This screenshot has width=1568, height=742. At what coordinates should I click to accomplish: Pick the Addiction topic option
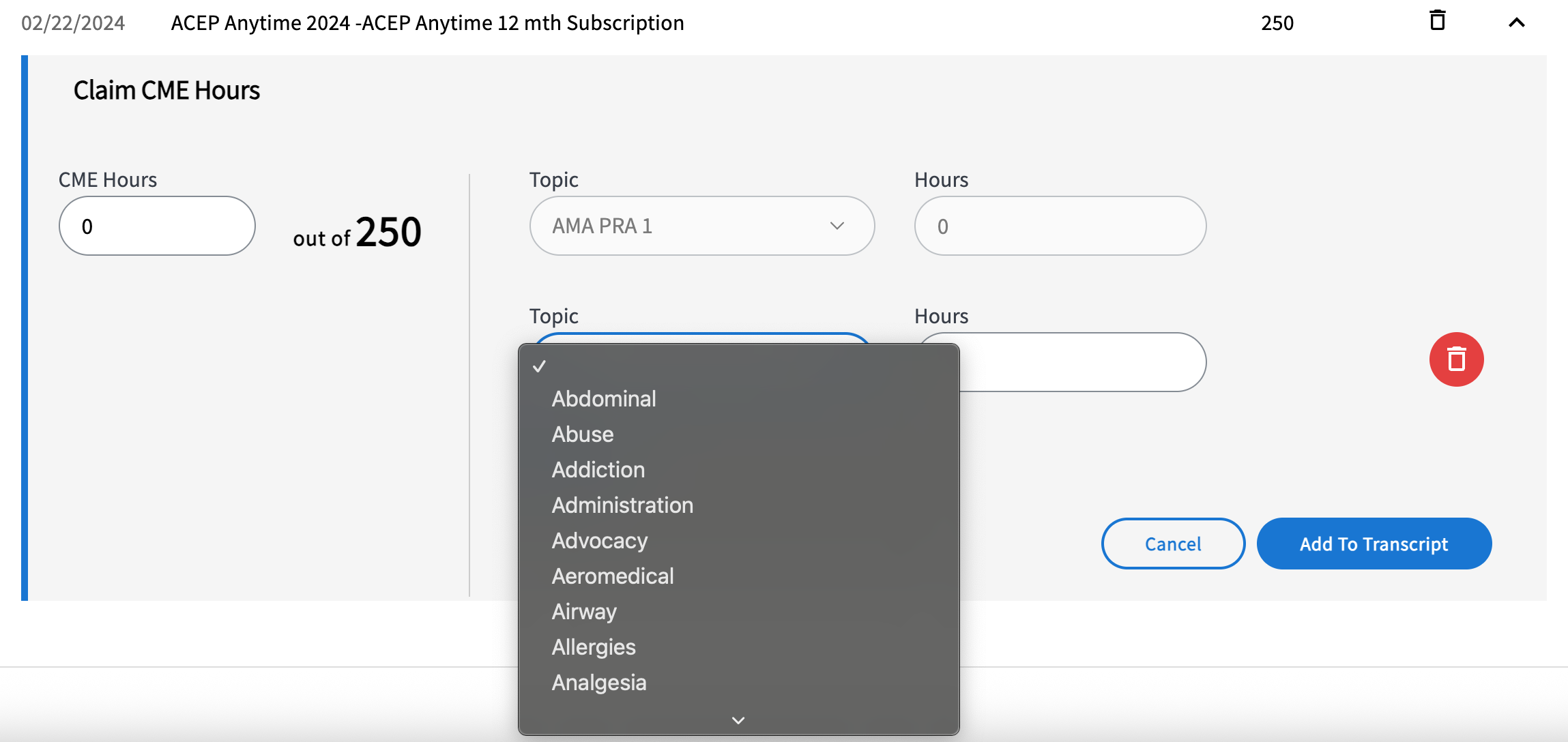click(598, 470)
